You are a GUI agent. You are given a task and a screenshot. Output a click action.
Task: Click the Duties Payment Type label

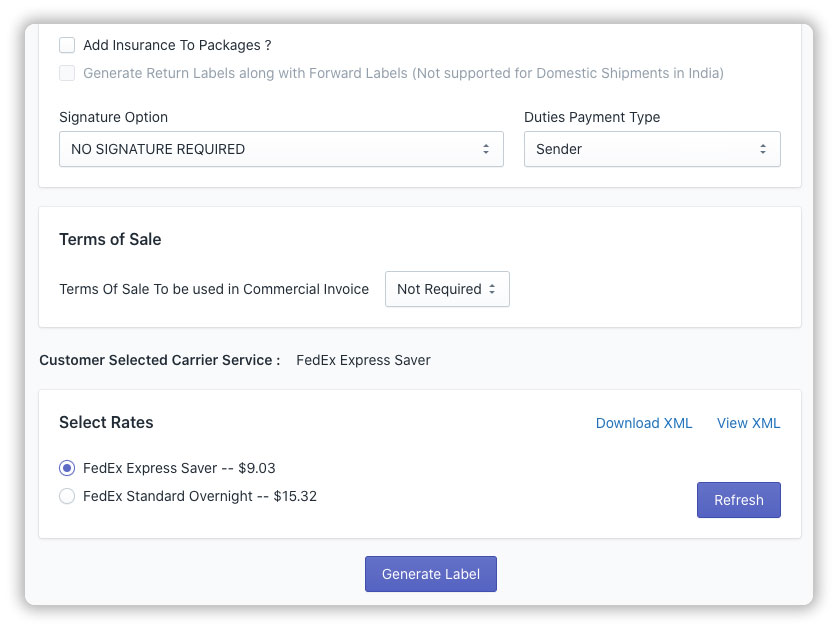pos(592,117)
